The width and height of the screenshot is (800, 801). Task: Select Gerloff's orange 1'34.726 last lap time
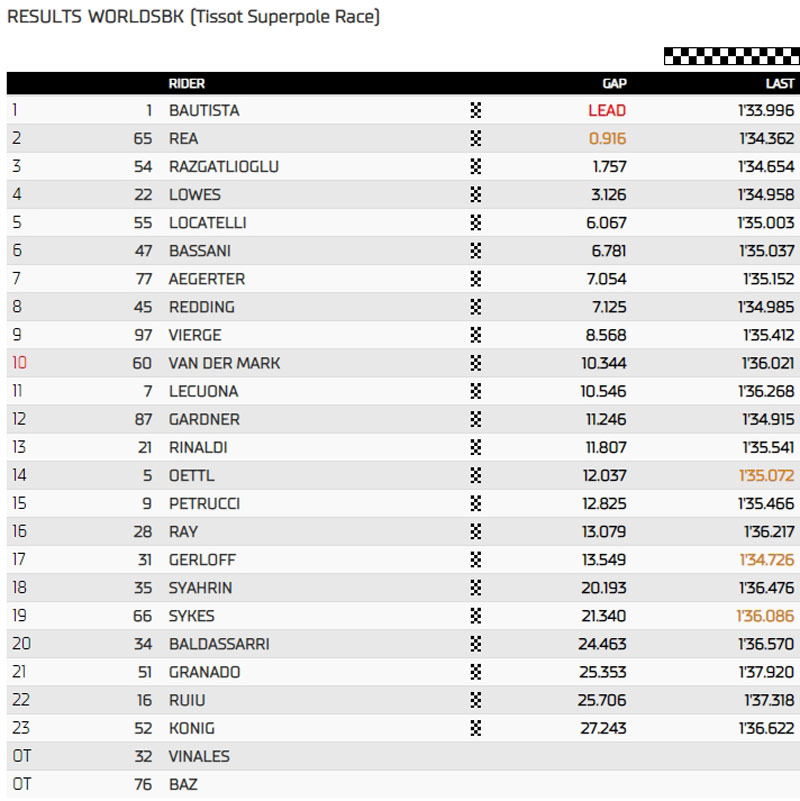click(x=767, y=560)
